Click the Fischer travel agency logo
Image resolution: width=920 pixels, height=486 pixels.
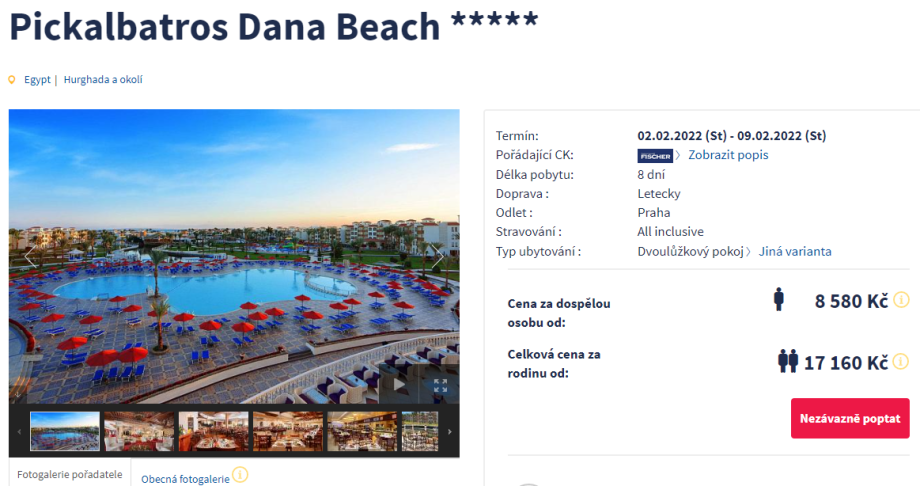click(x=655, y=156)
